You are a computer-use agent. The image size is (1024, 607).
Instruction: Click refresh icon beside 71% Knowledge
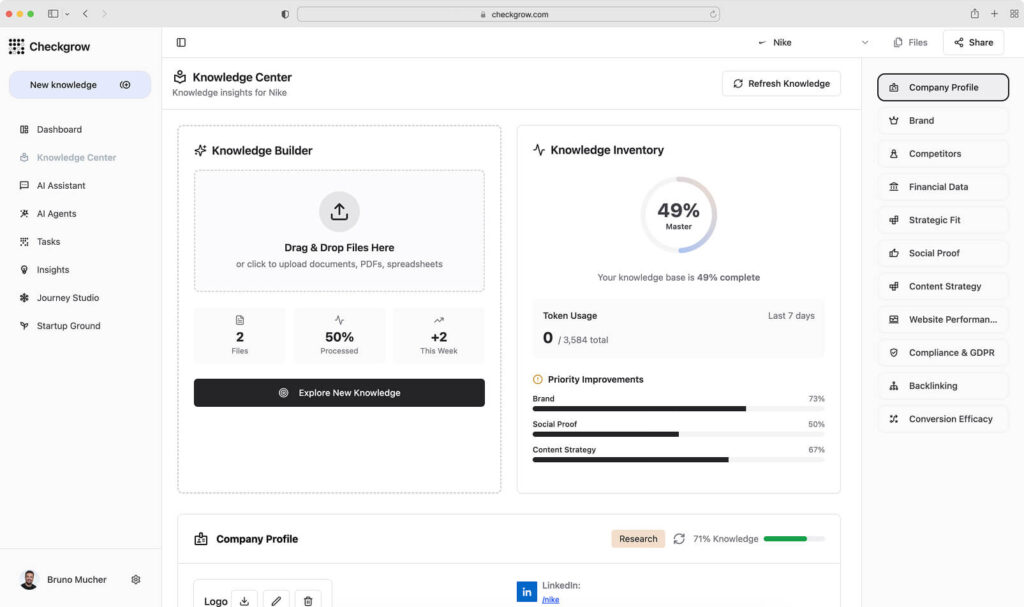point(679,539)
